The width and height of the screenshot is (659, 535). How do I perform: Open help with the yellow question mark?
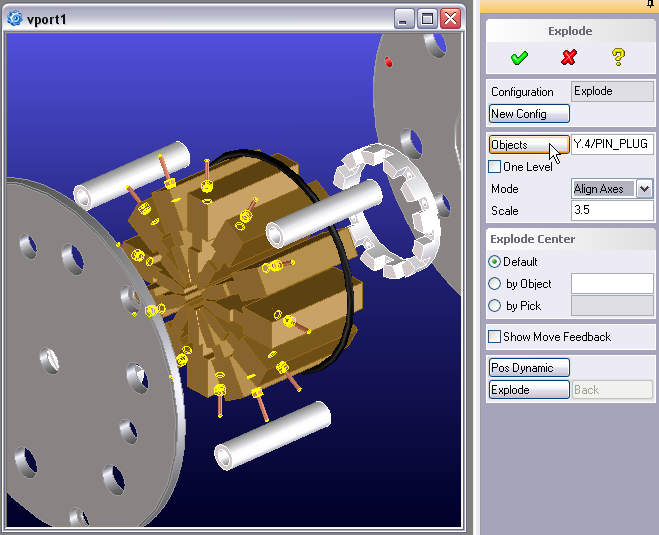[x=618, y=57]
